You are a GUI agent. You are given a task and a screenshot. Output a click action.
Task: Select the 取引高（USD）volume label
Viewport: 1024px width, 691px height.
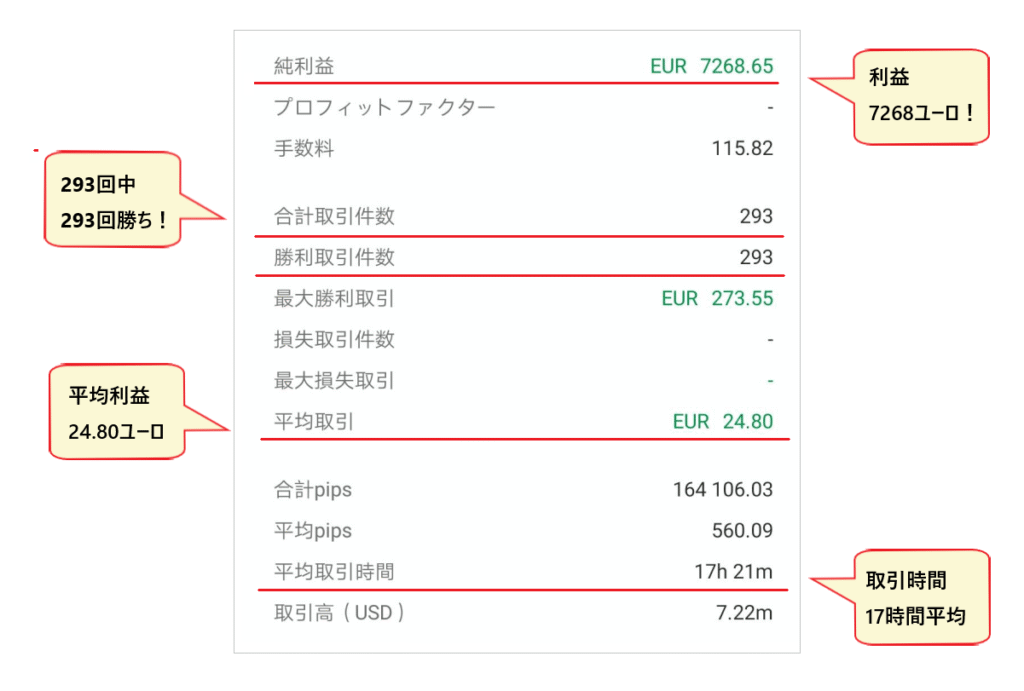pyautogui.click(x=340, y=613)
